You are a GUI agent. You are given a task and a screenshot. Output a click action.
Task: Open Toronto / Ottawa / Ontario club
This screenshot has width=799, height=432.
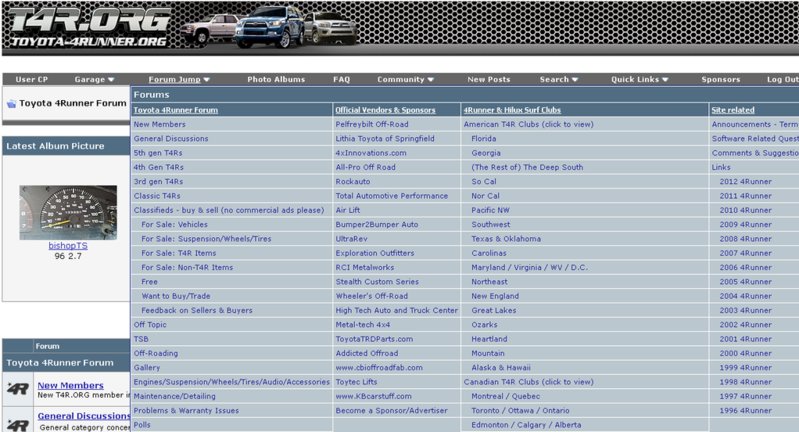[520, 410]
